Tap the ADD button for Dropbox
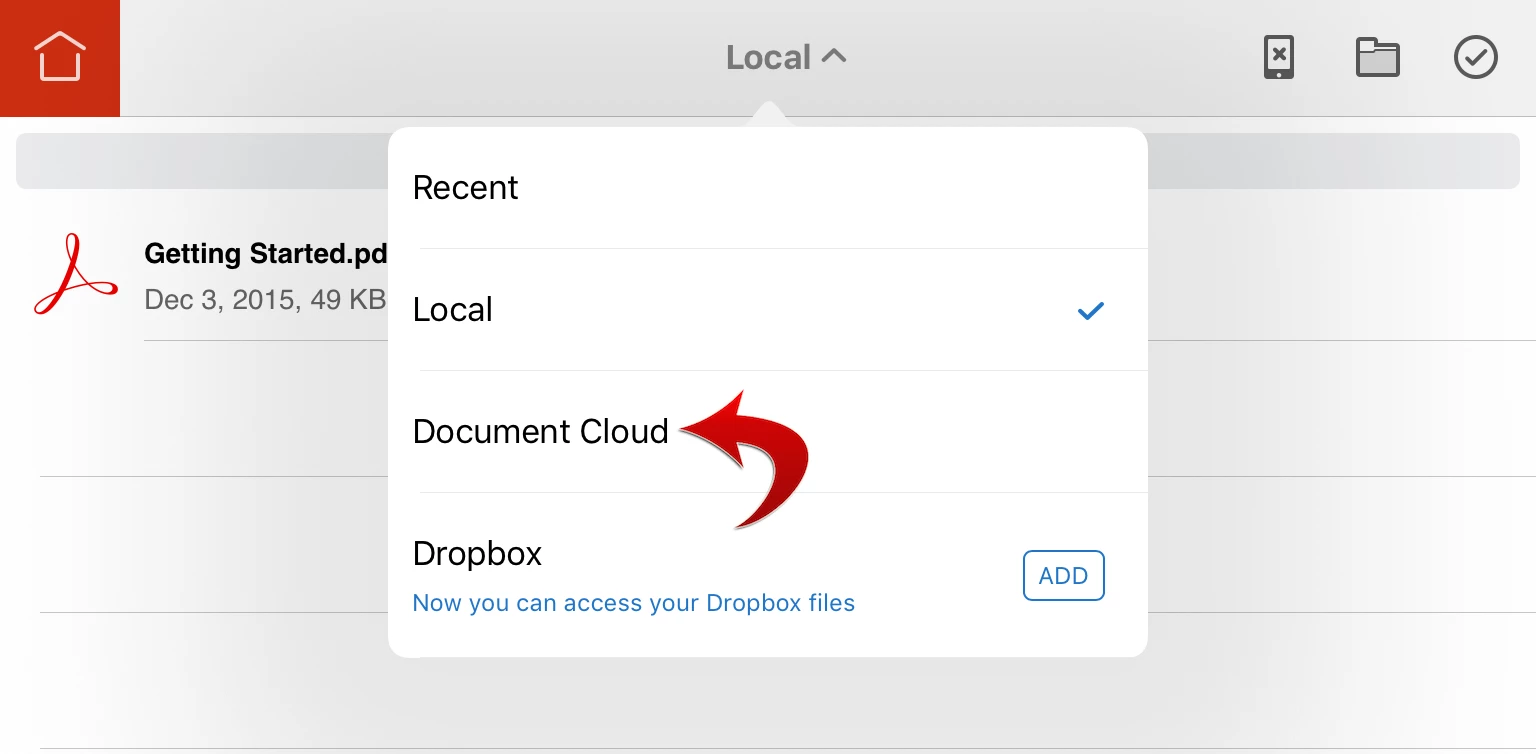Screen dimensions: 1536x754 pos(1063,576)
